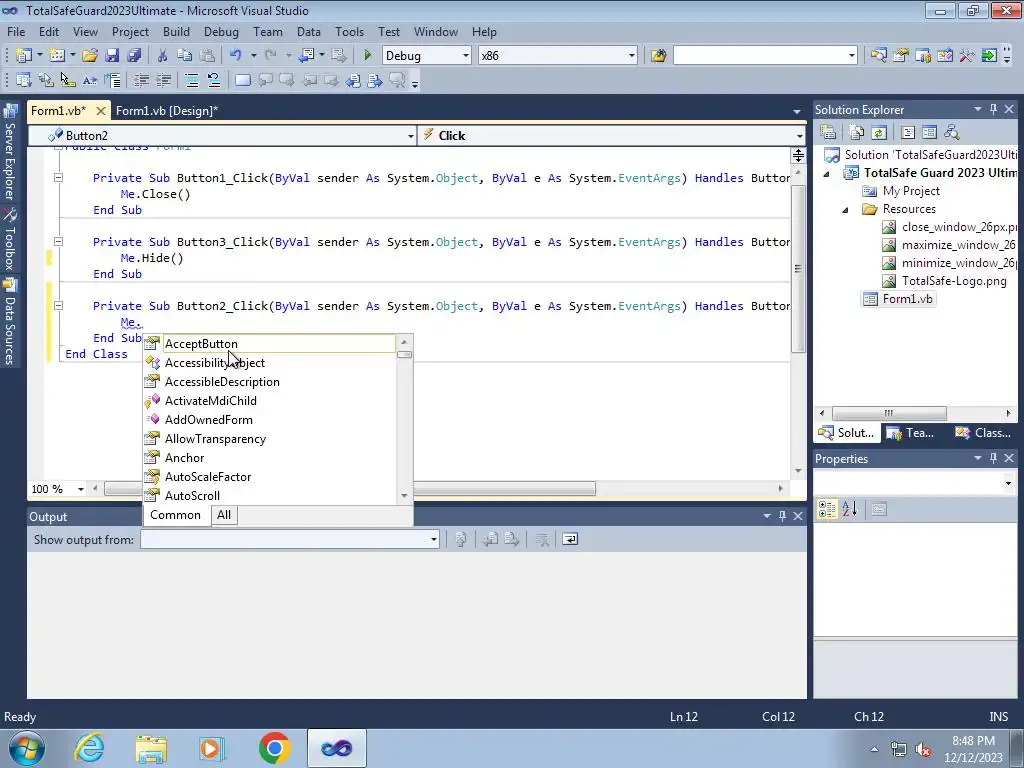Open the Team Explorer tab
Image resolution: width=1024 pixels, height=768 pixels.
(x=910, y=433)
